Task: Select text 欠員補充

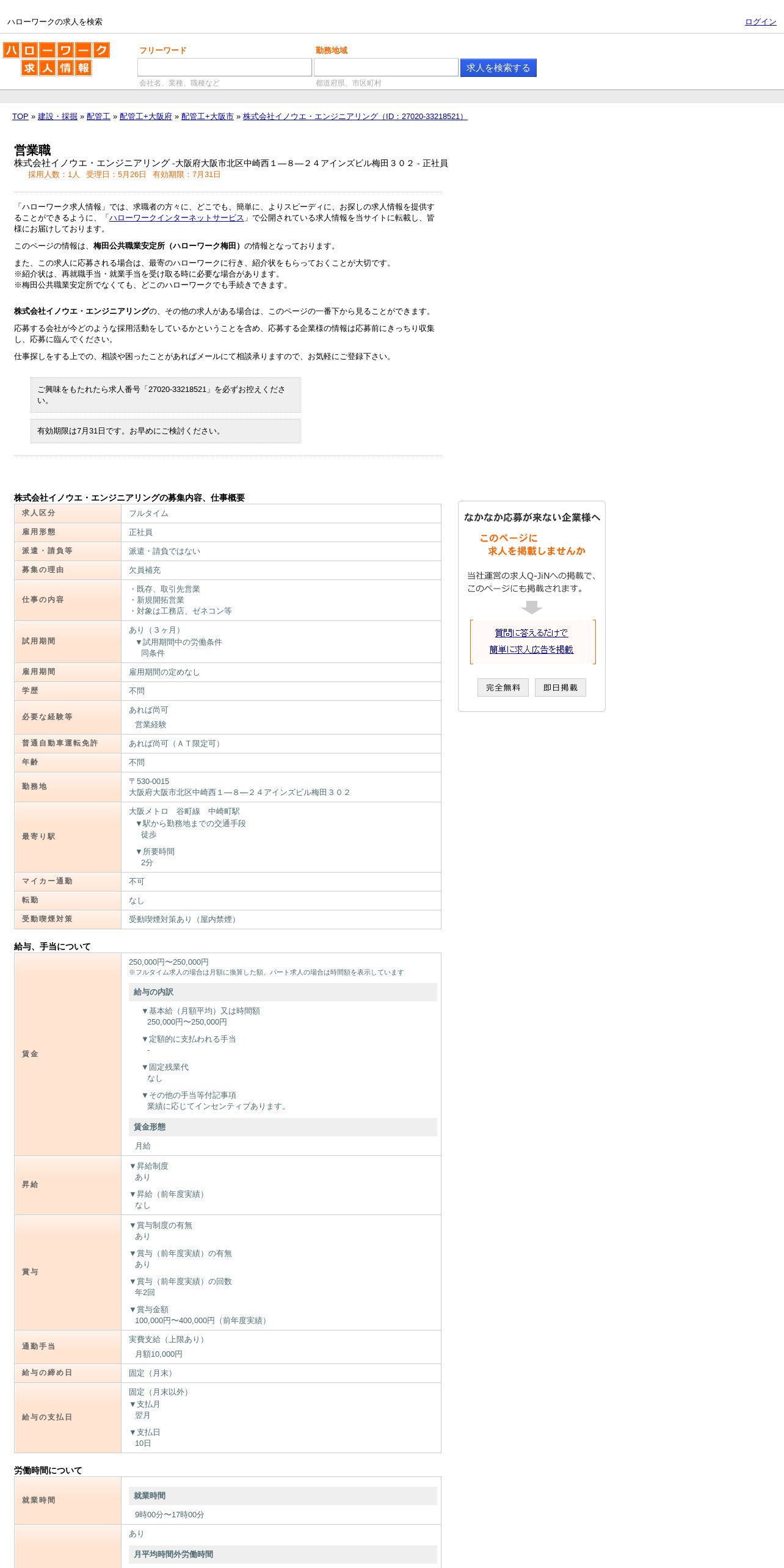Action: tap(145, 570)
